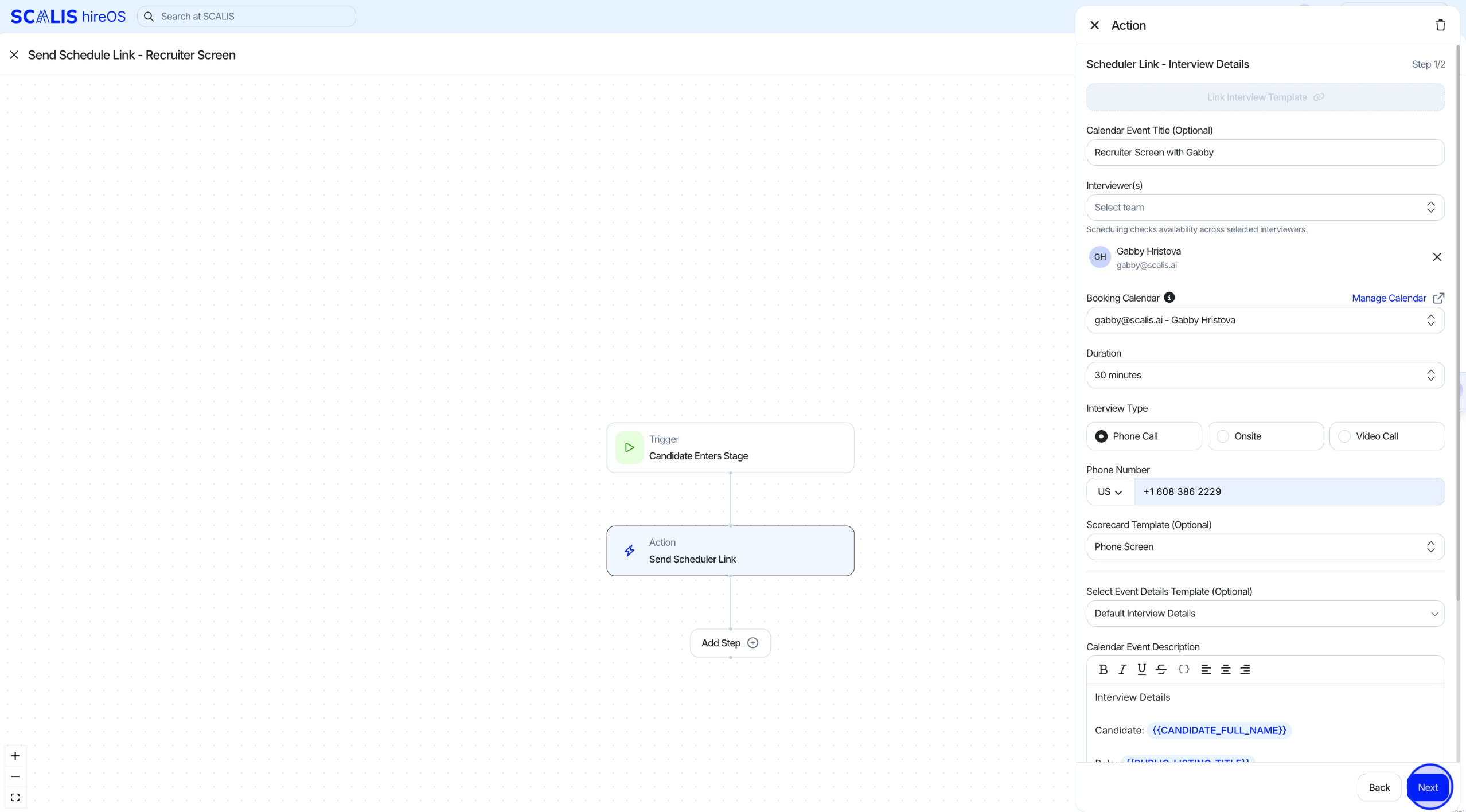The image size is (1466, 812).
Task: Click the GH avatar of Gabby Hristova
Action: (1099, 257)
